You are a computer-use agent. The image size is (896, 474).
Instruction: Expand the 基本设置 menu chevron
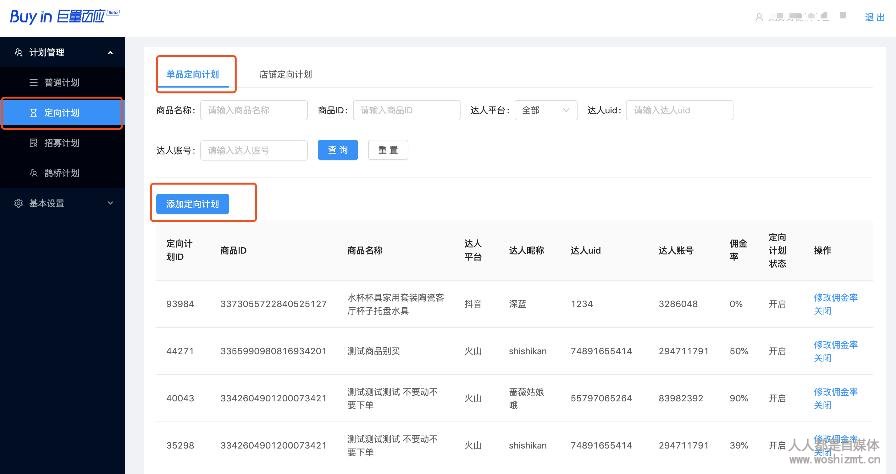tap(109, 203)
